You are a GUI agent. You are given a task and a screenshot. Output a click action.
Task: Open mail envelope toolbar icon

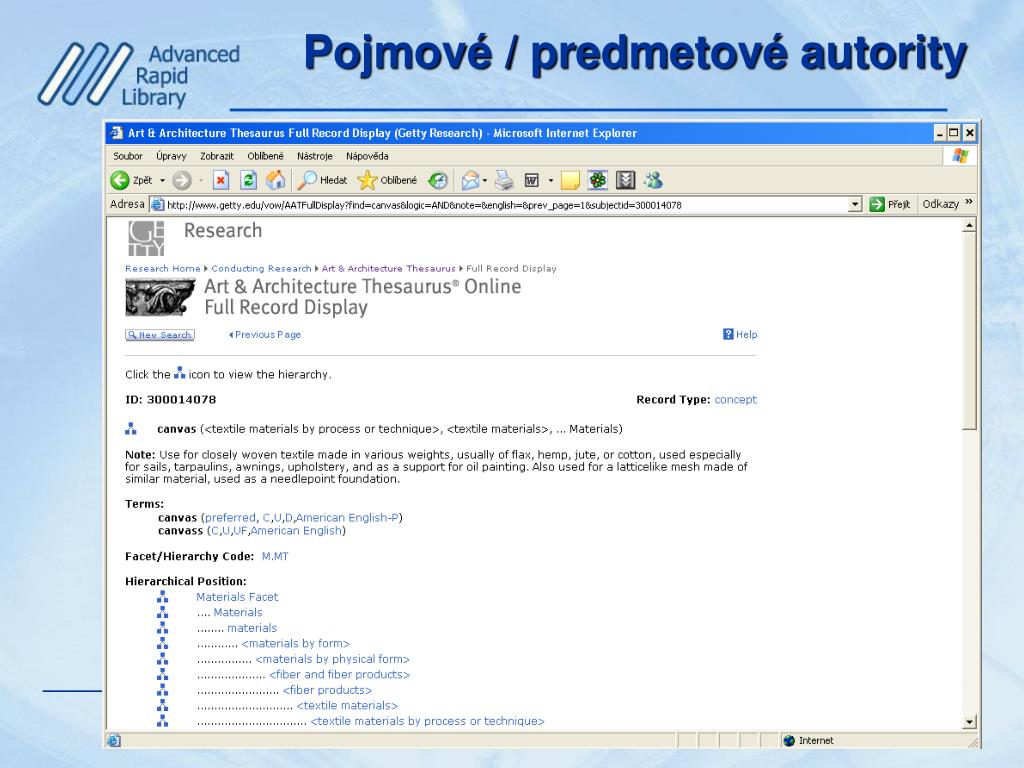[470, 180]
